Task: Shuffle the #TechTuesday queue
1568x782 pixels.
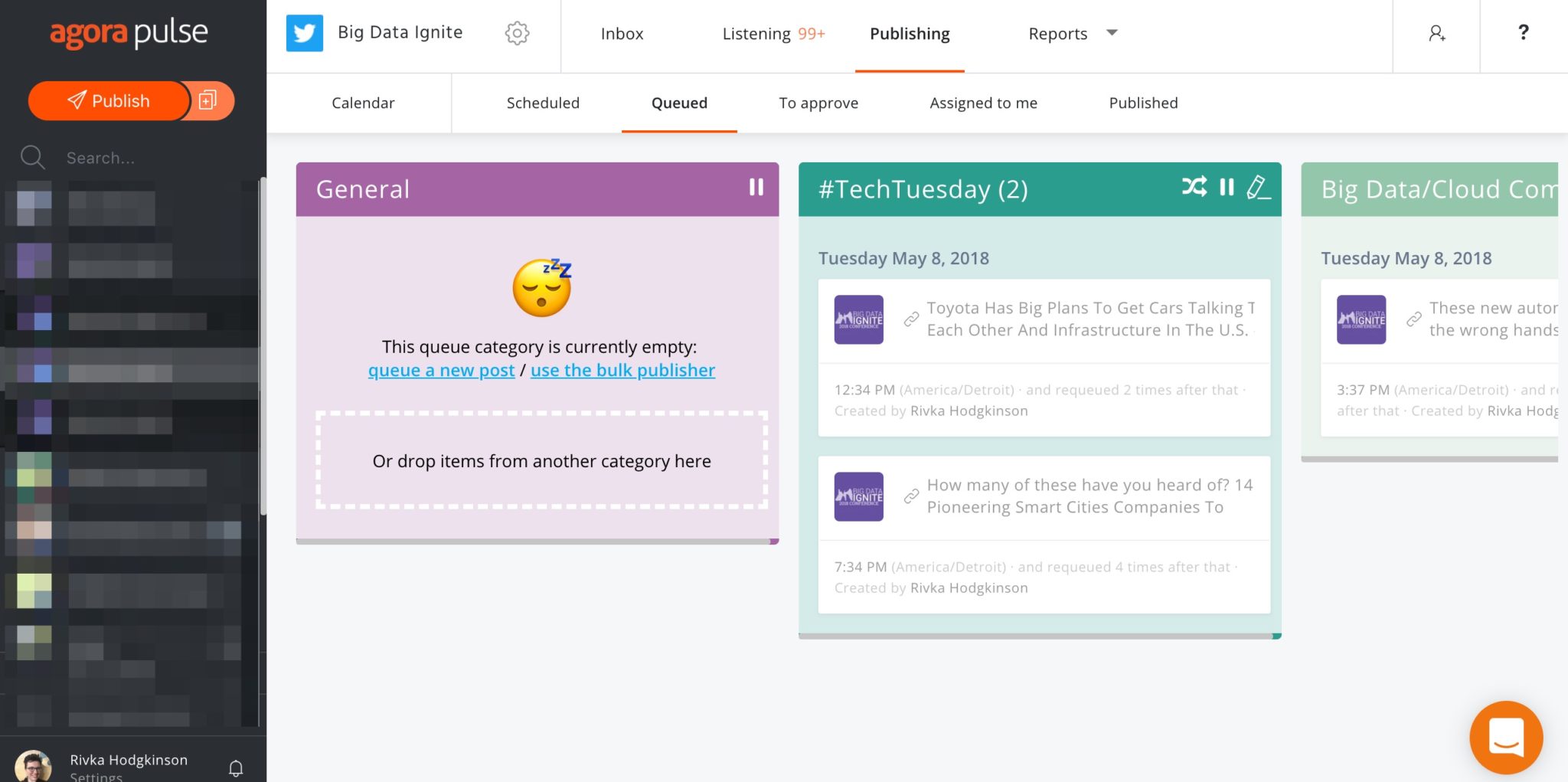Action: [1194, 187]
